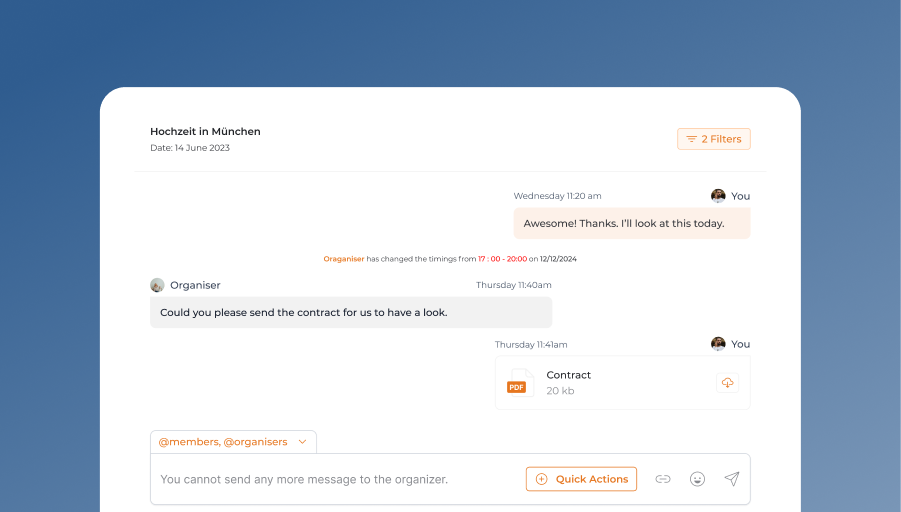The width and height of the screenshot is (901, 512).
Task: Click the 'Wednesday 11:20 am' timestamp
Action: click(x=557, y=196)
